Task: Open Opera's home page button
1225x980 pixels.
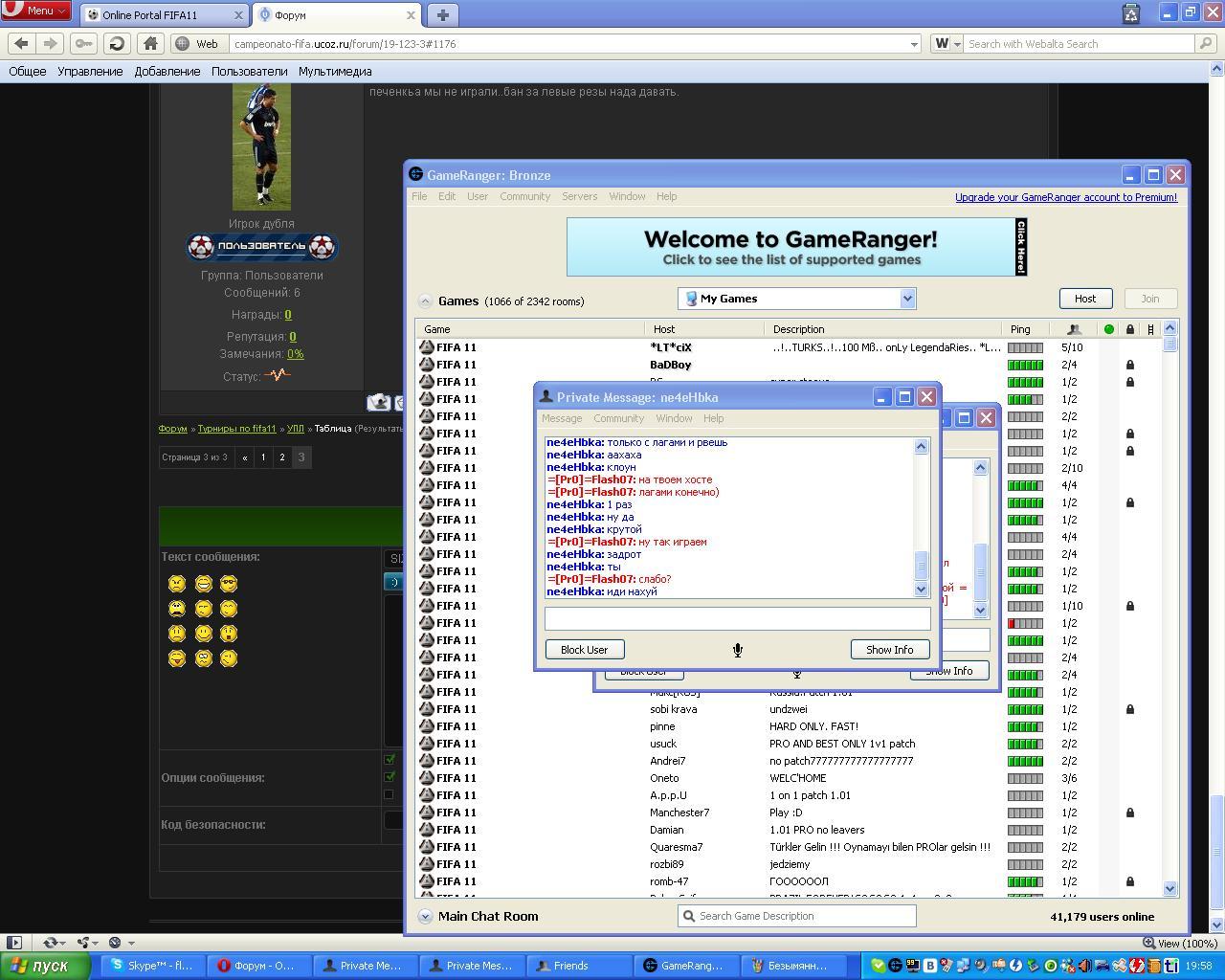Action: click(150, 43)
